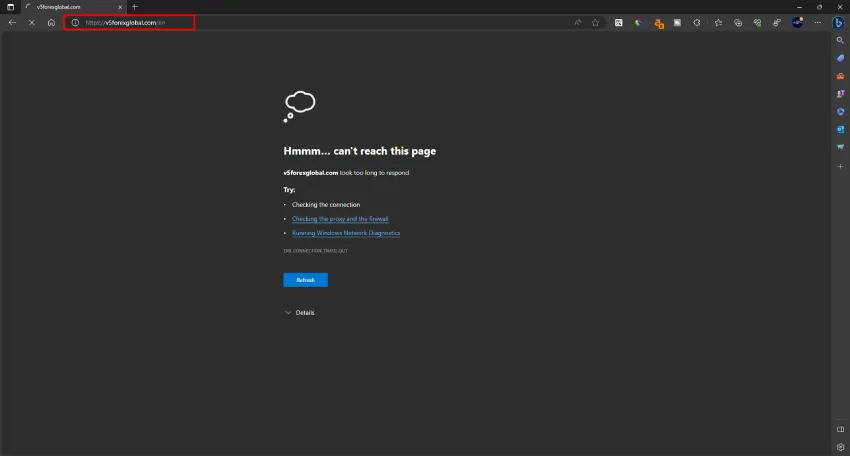The image size is (850, 456).
Task: Open sidebar paper plane Drop icon
Action: click(840, 147)
